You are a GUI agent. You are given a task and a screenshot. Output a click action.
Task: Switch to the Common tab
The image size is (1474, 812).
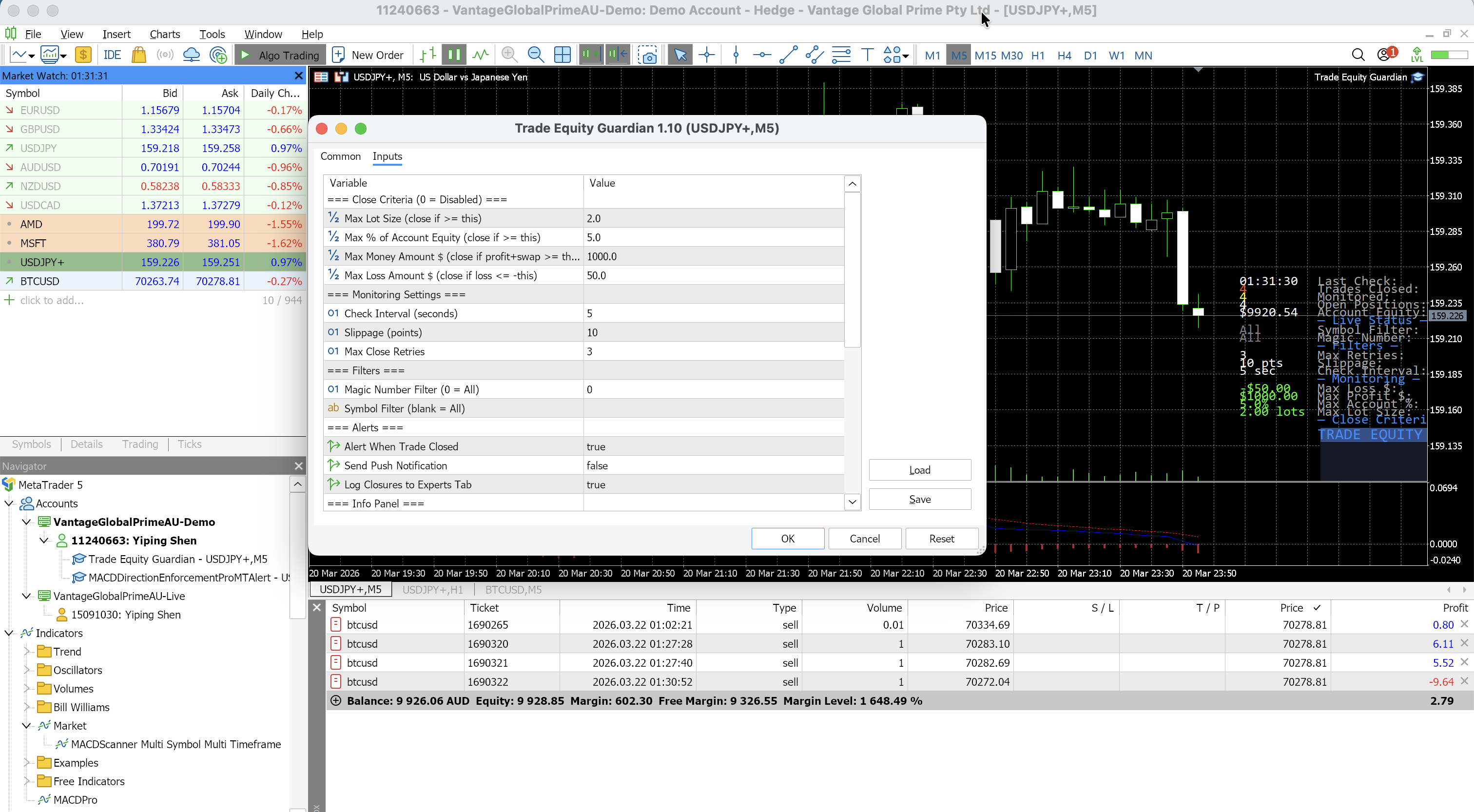coord(340,156)
